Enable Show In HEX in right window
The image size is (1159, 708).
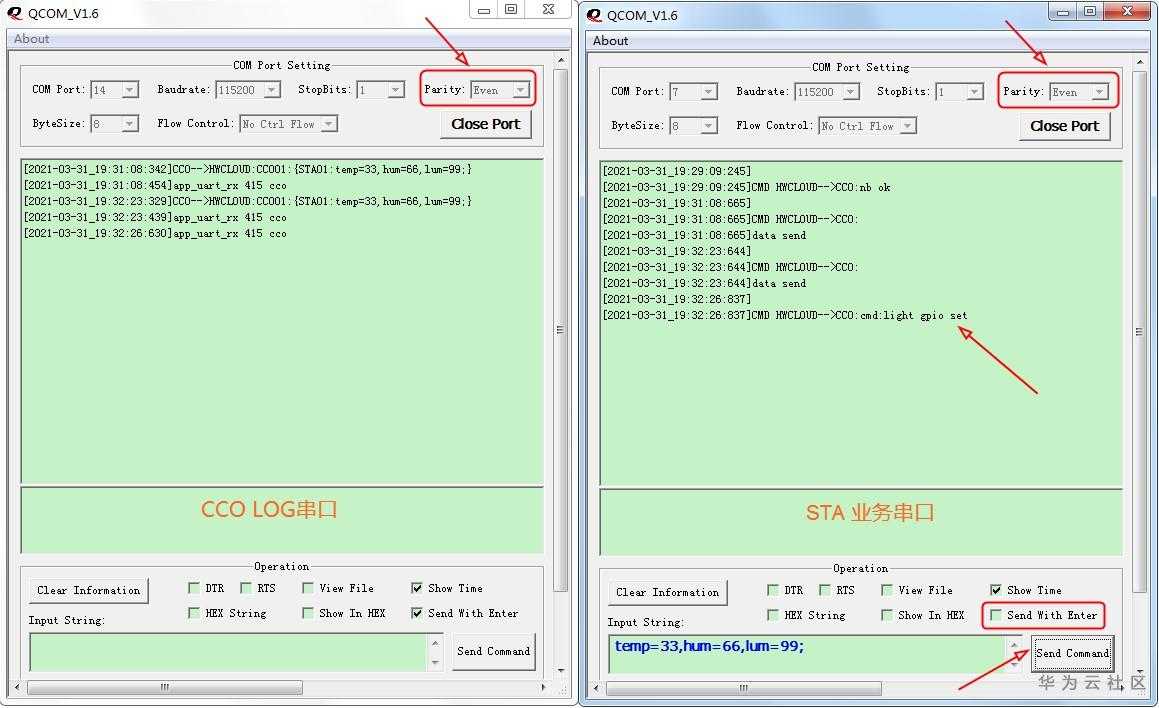[x=886, y=616]
